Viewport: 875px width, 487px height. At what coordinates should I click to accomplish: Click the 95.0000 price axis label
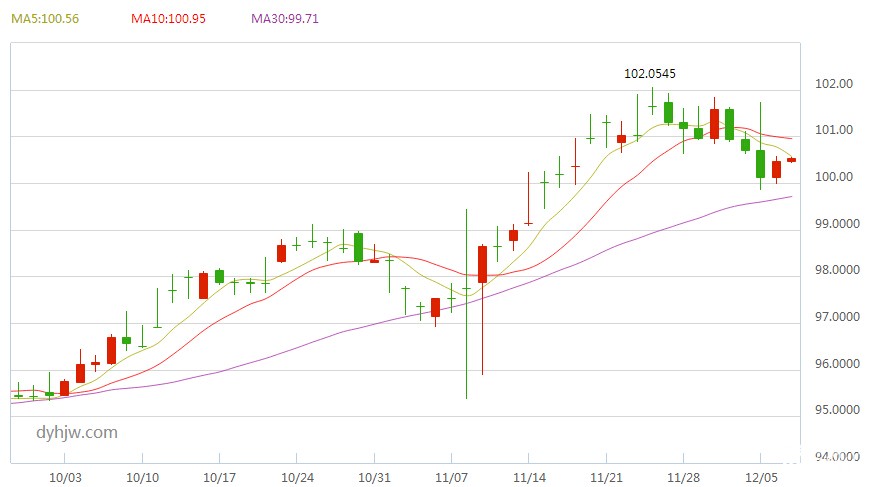tap(838, 410)
